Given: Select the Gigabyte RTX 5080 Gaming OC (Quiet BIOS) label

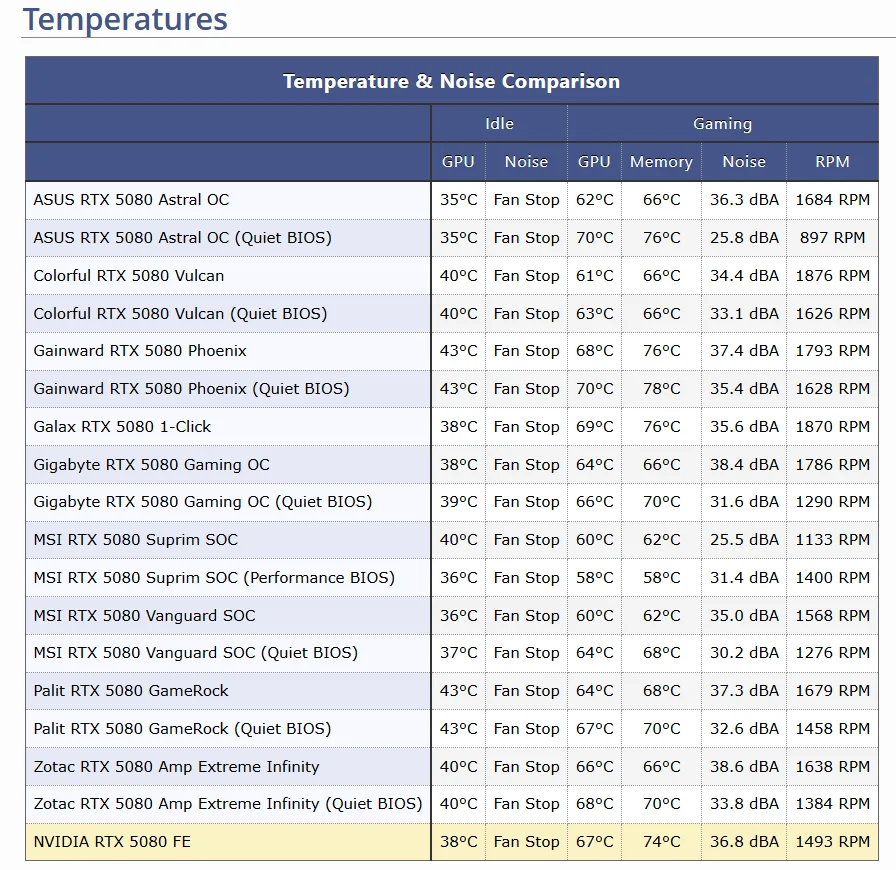Looking at the screenshot, I should point(202,502).
